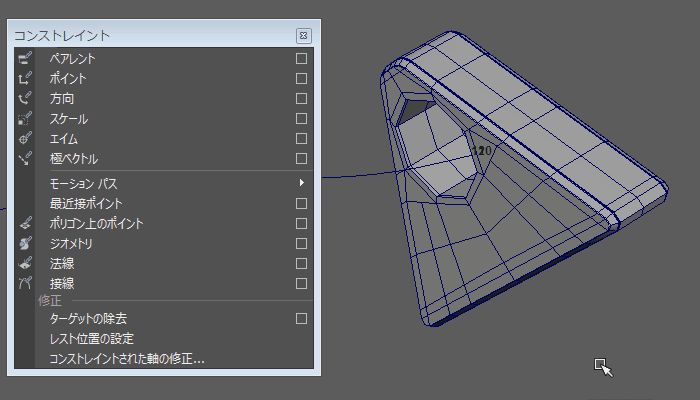Viewport: 700px width, 400px height.
Task: Open スケール options box
Action: (301, 118)
